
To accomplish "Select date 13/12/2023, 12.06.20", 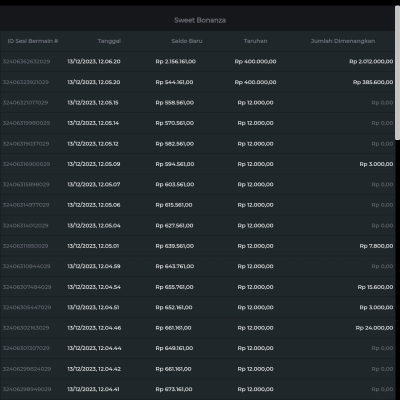I will pos(94,62).
